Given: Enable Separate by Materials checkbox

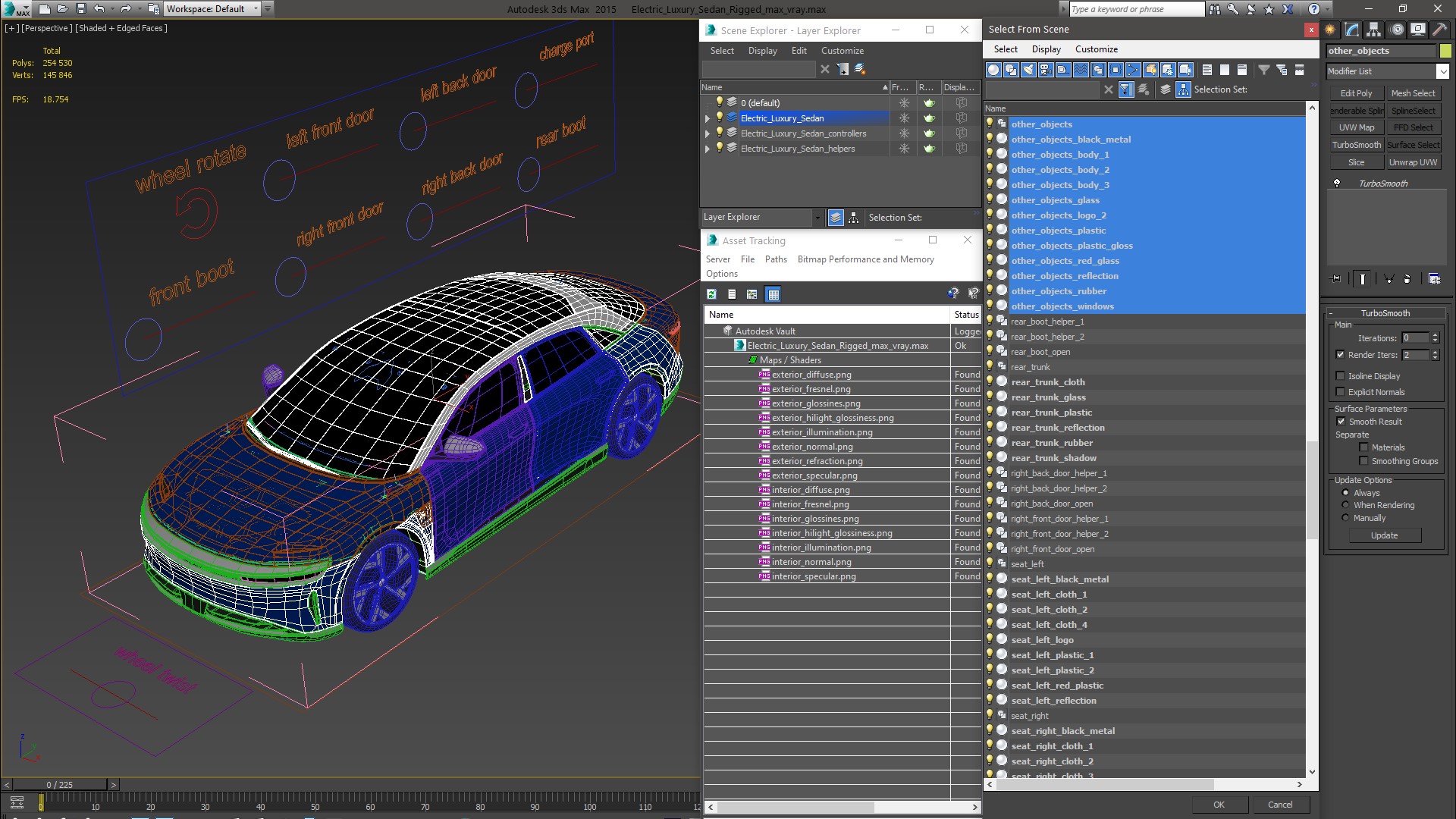Looking at the screenshot, I should pyautogui.click(x=1363, y=447).
